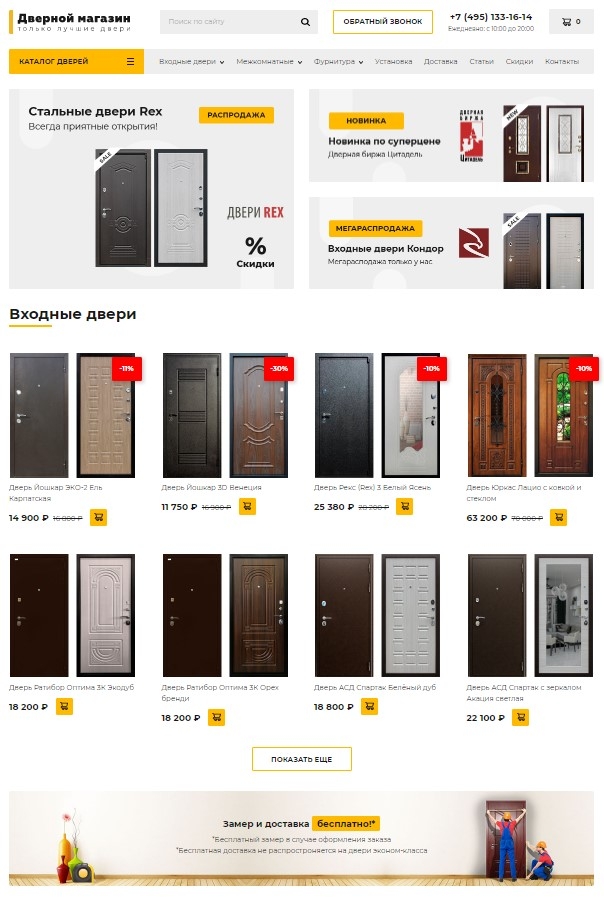Add Дверь Йошкар 3D Венеция to cart
This screenshot has height=897, width=604.
[x=247, y=506]
